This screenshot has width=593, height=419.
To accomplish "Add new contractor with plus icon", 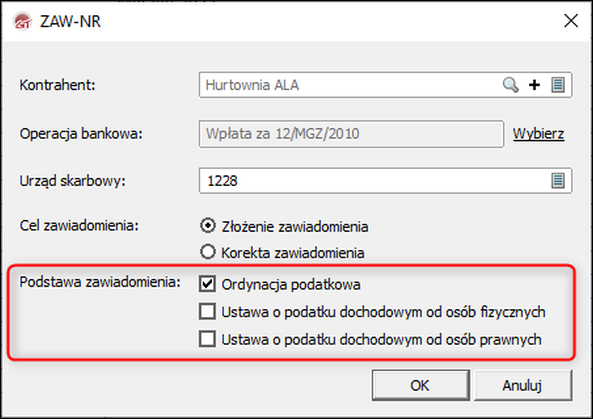I will [x=534, y=85].
